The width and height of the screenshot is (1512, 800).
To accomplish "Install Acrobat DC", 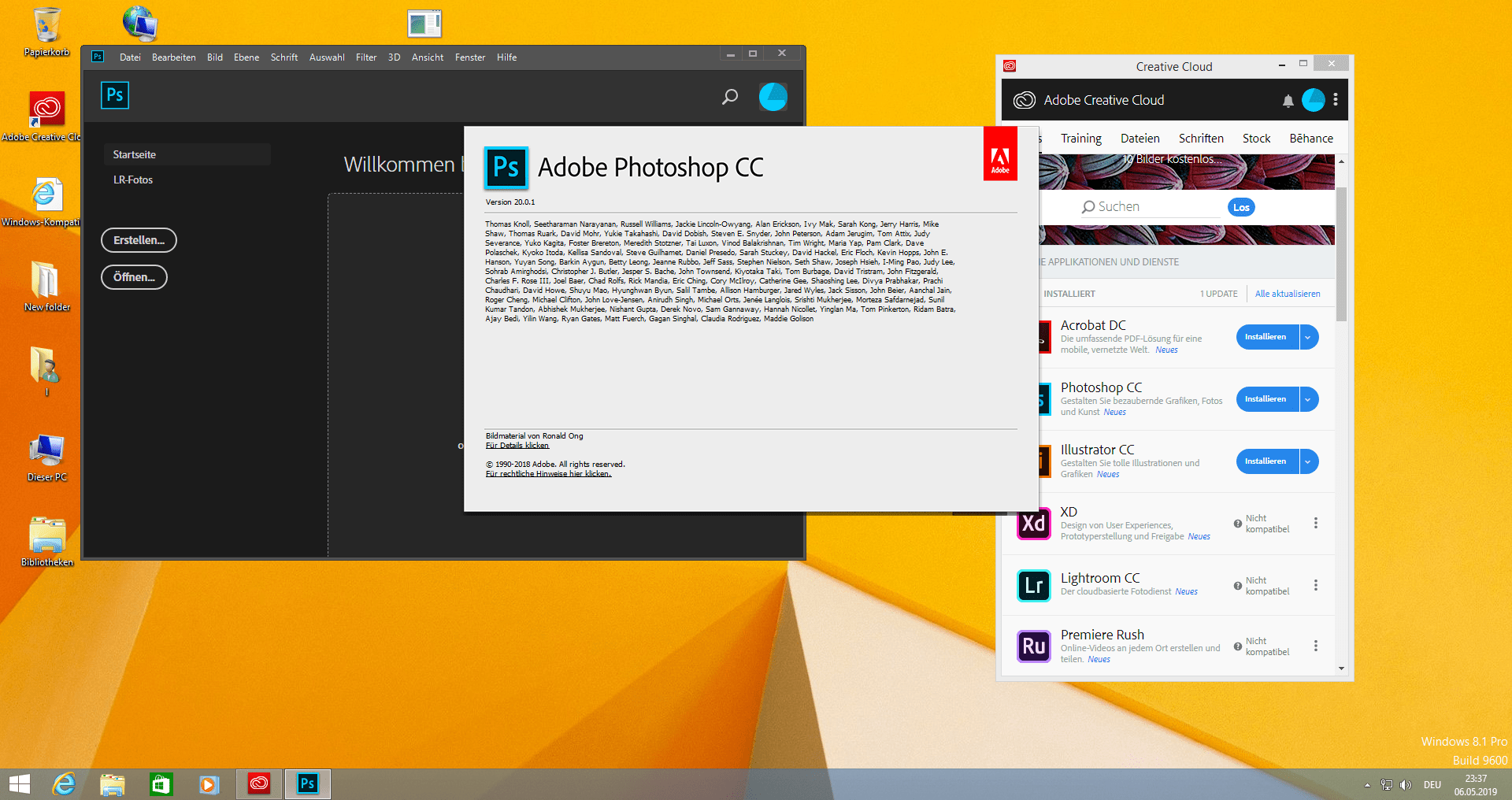I will [x=1267, y=337].
